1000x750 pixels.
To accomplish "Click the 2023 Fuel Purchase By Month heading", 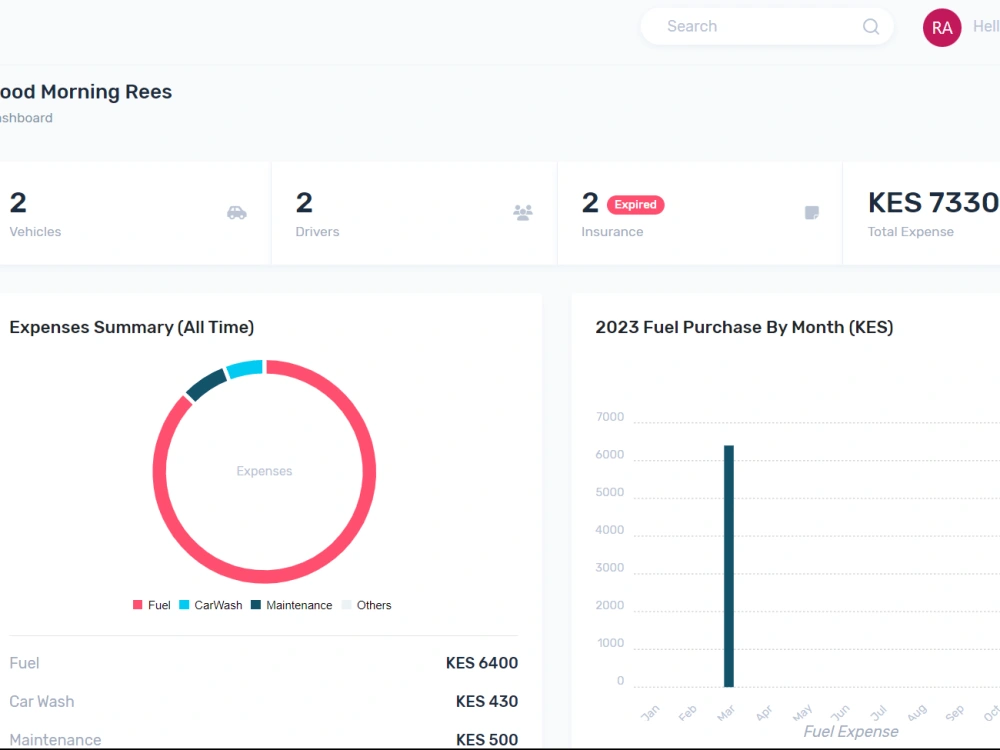I will 744,327.
